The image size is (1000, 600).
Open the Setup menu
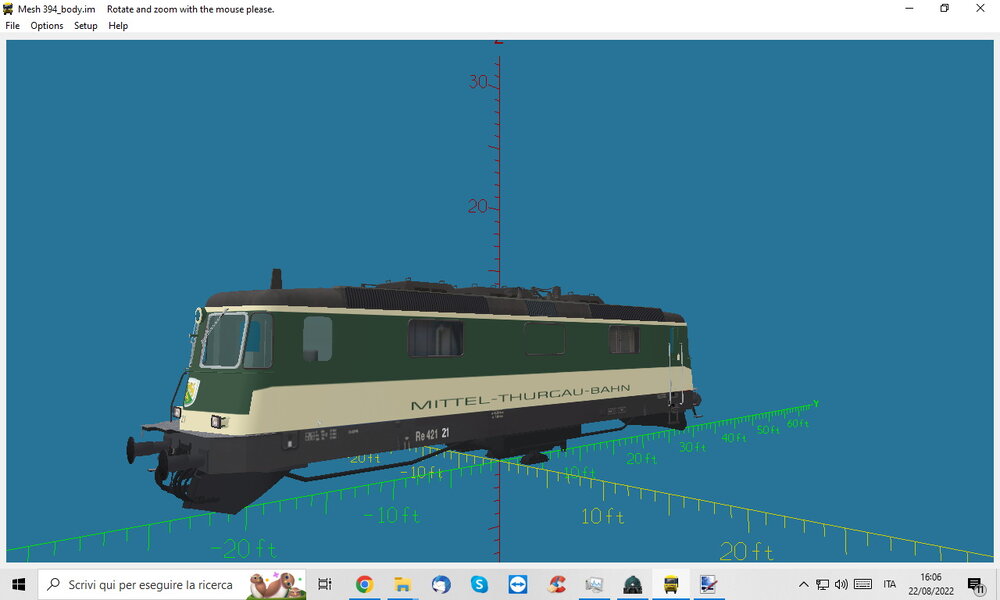[x=85, y=26]
